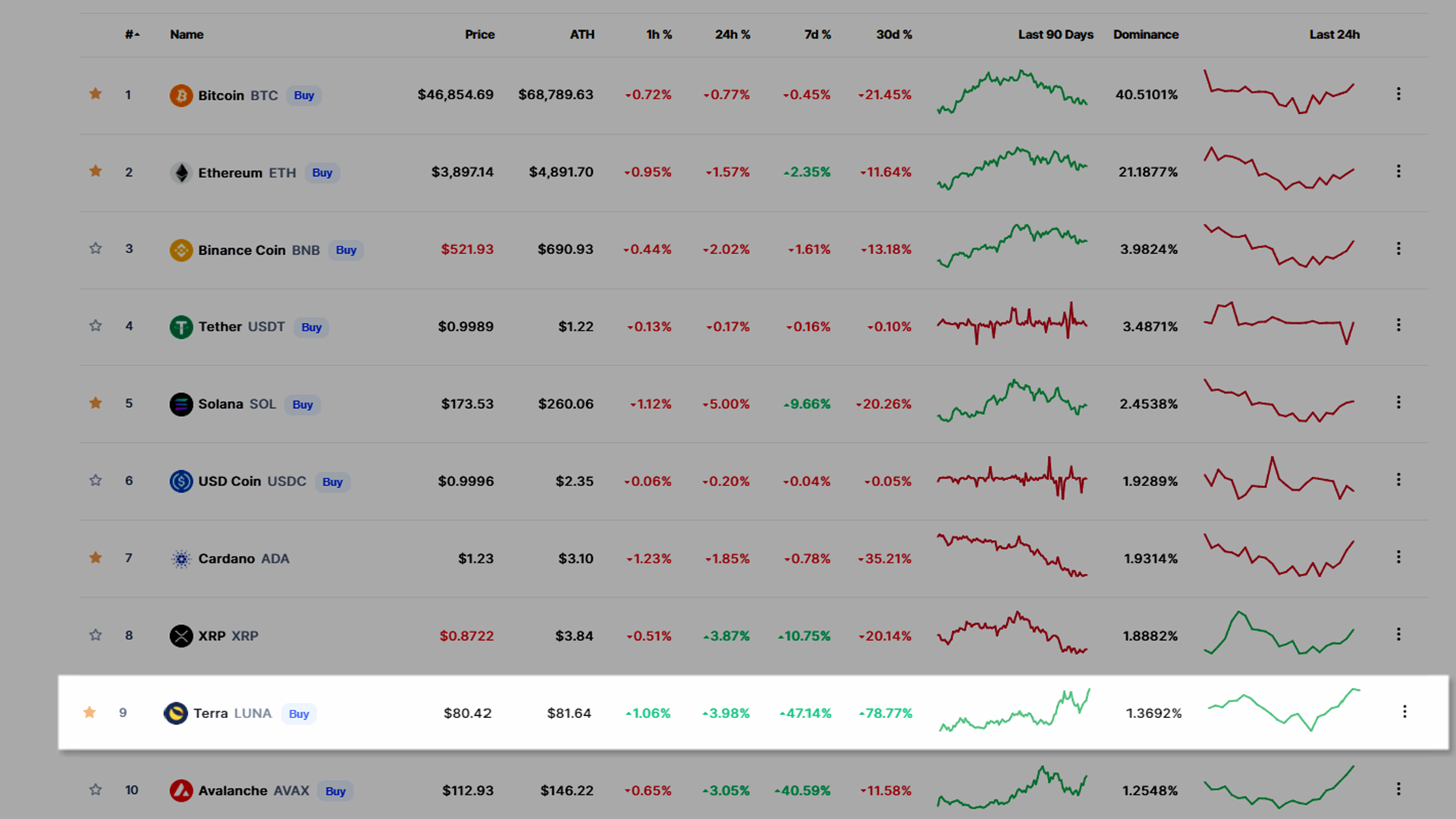Screen dimensions: 1456x819
Task: Click Buy button next to Terra LUNA
Action: [x=299, y=714]
